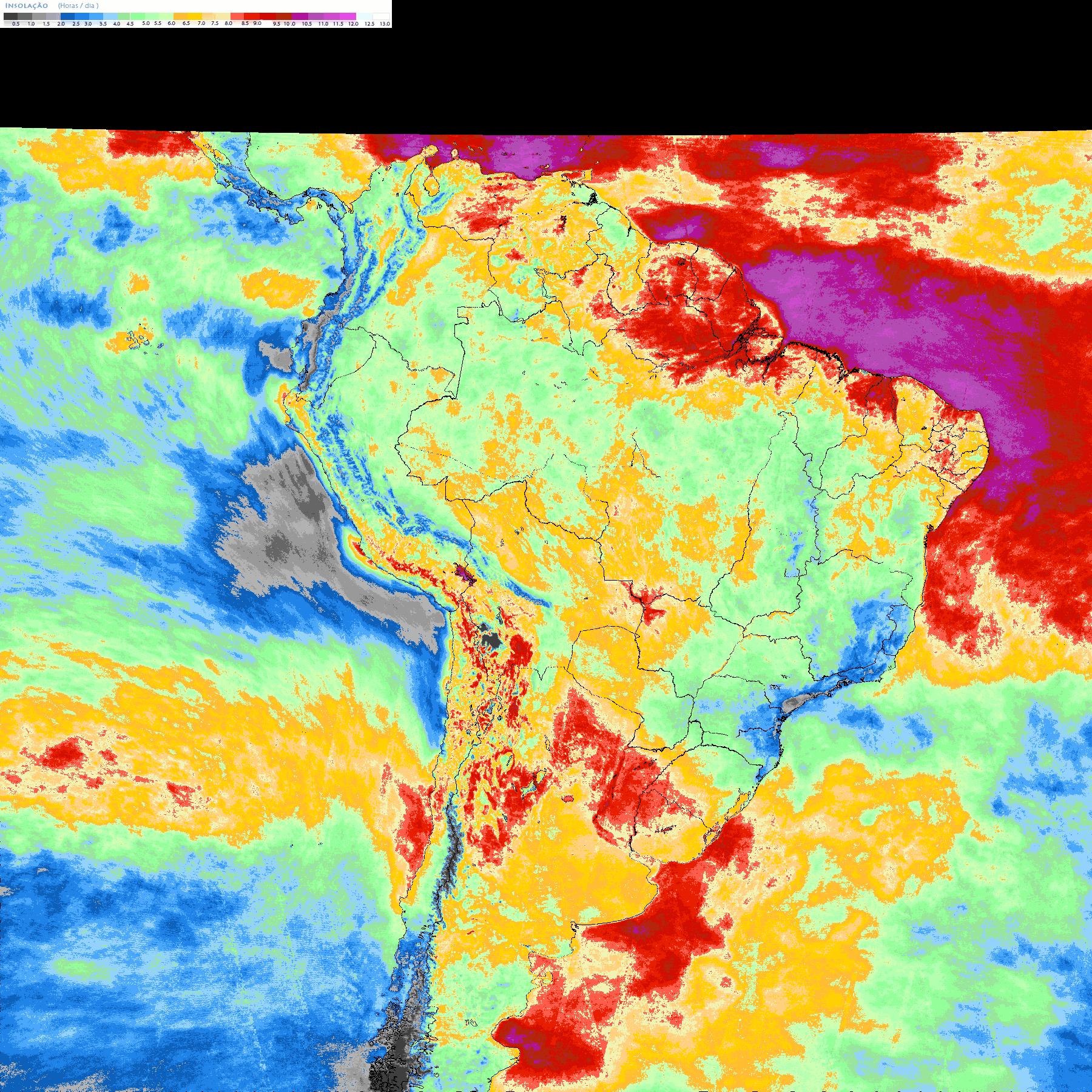Click the 2.0 legend value
Screen dimensions: 1092x1092
[61, 24]
